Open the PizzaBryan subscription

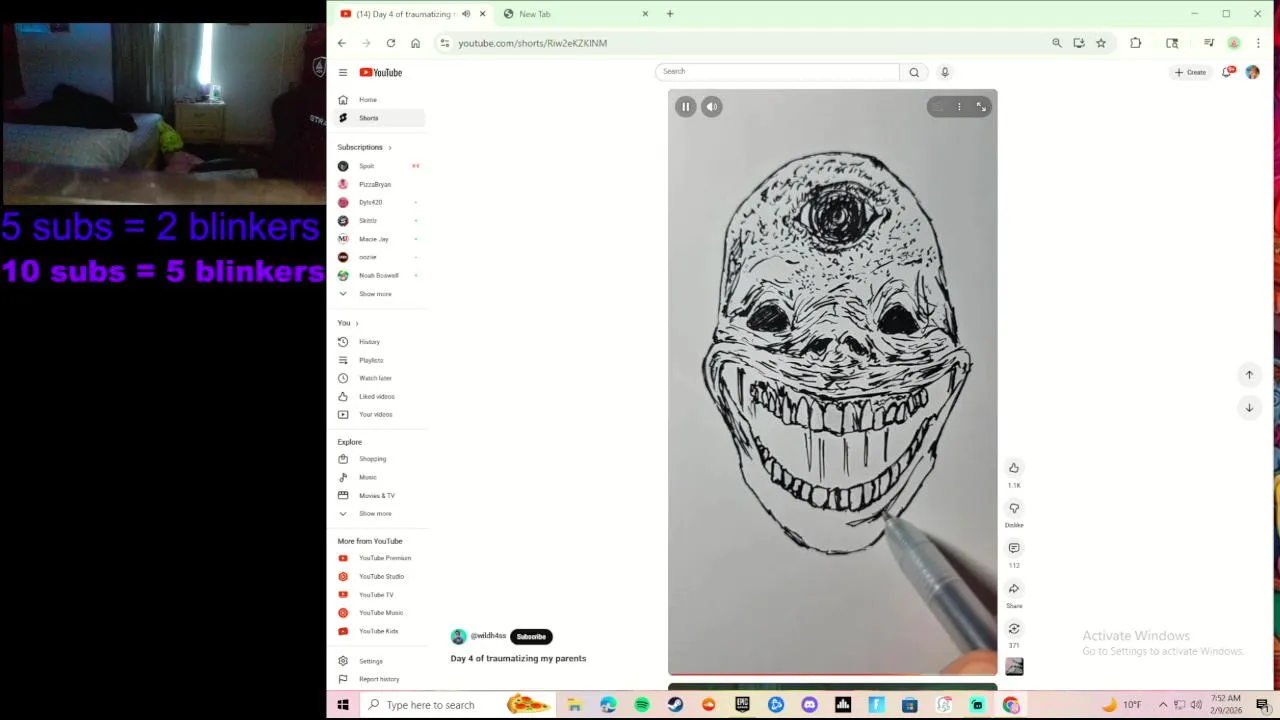pos(380,184)
